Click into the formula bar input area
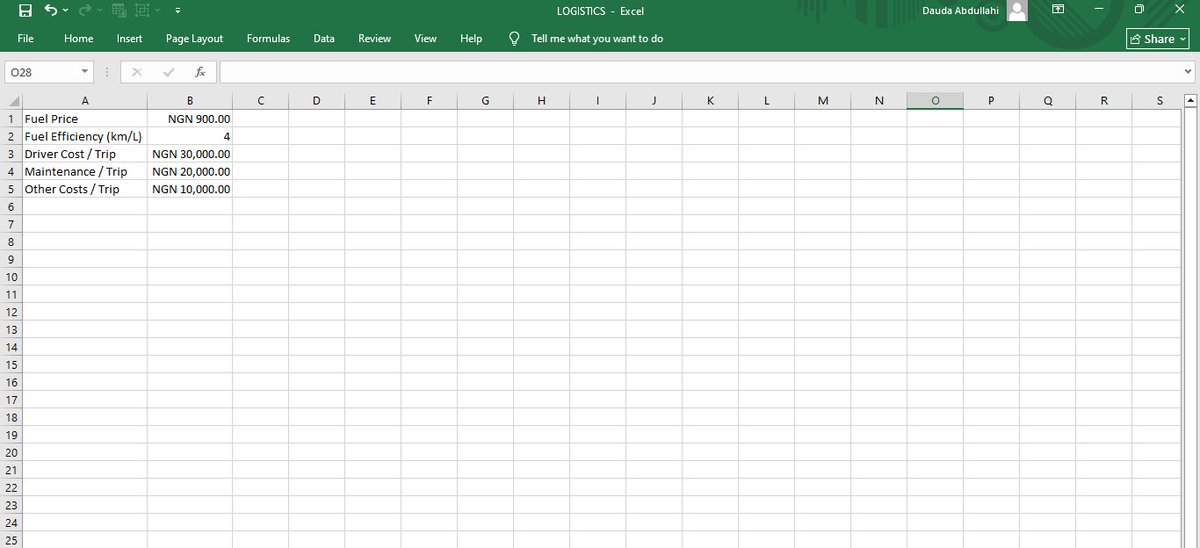The height and width of the screenshot is (548, 1200). click(698, 72)
